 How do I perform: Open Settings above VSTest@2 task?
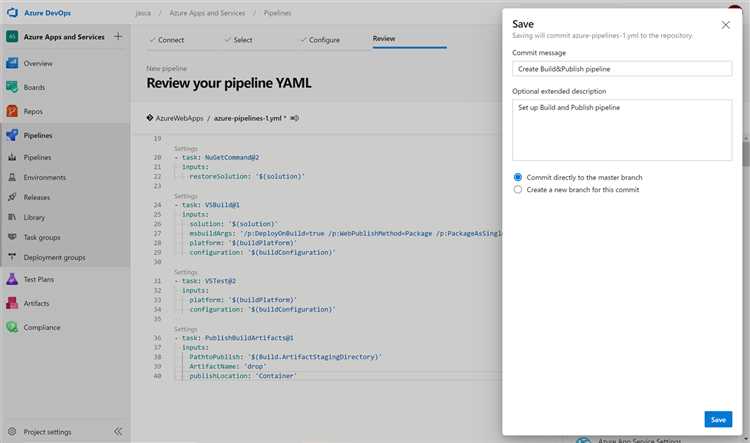click(x=186, y=272)
